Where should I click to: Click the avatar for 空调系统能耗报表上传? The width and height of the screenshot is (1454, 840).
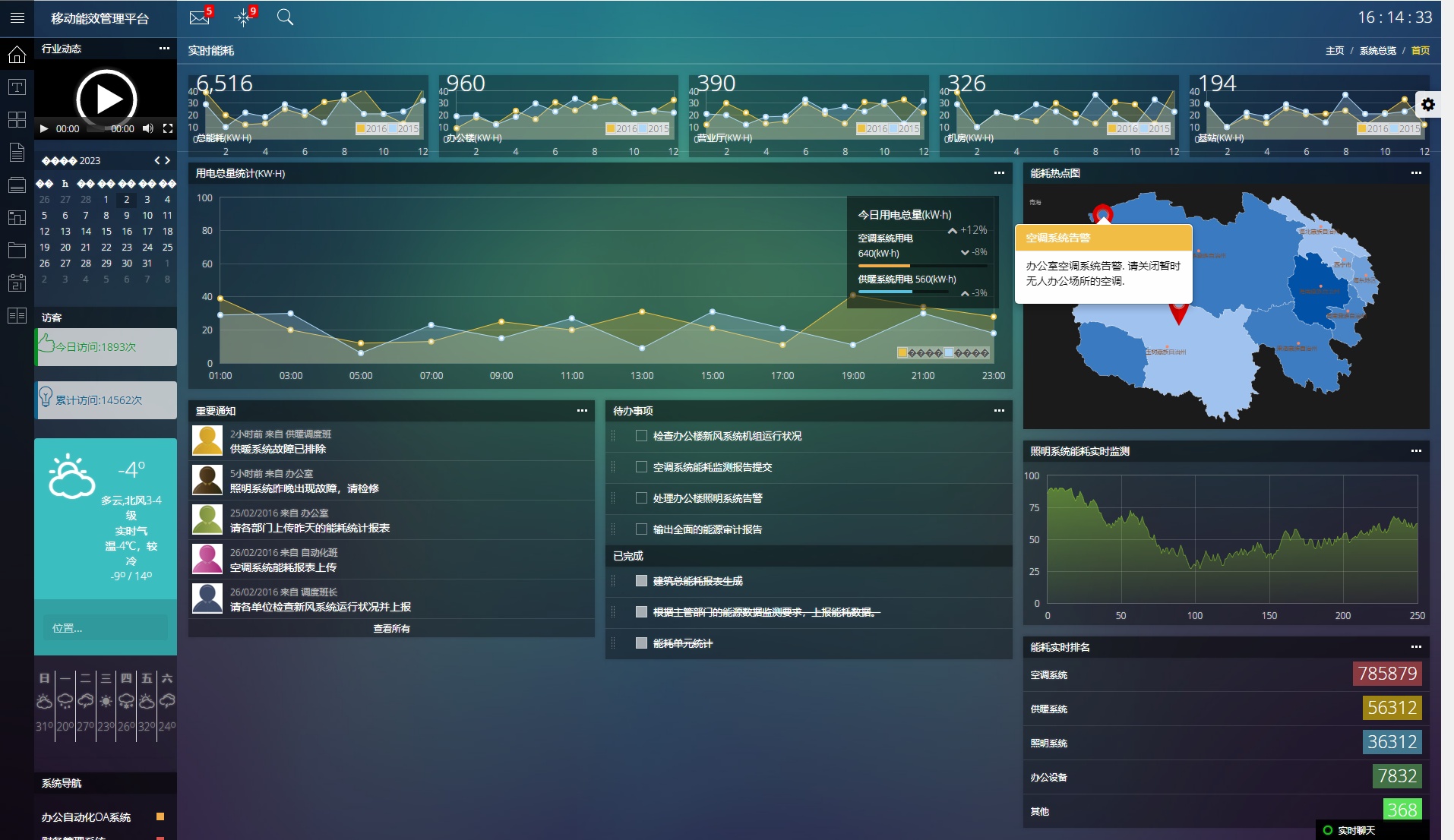click(207, 559)
